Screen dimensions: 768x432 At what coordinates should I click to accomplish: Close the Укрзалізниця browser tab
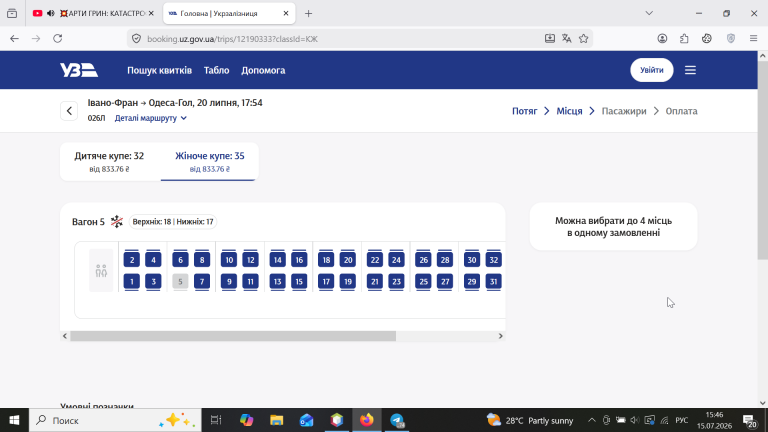pyautogui.click(x=286, y=13)
